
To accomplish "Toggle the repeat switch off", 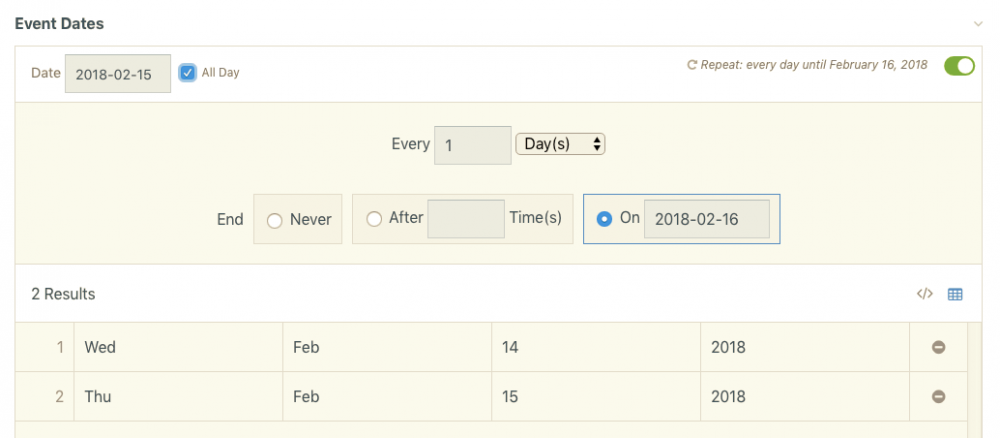I will click(x=959, y=65).
